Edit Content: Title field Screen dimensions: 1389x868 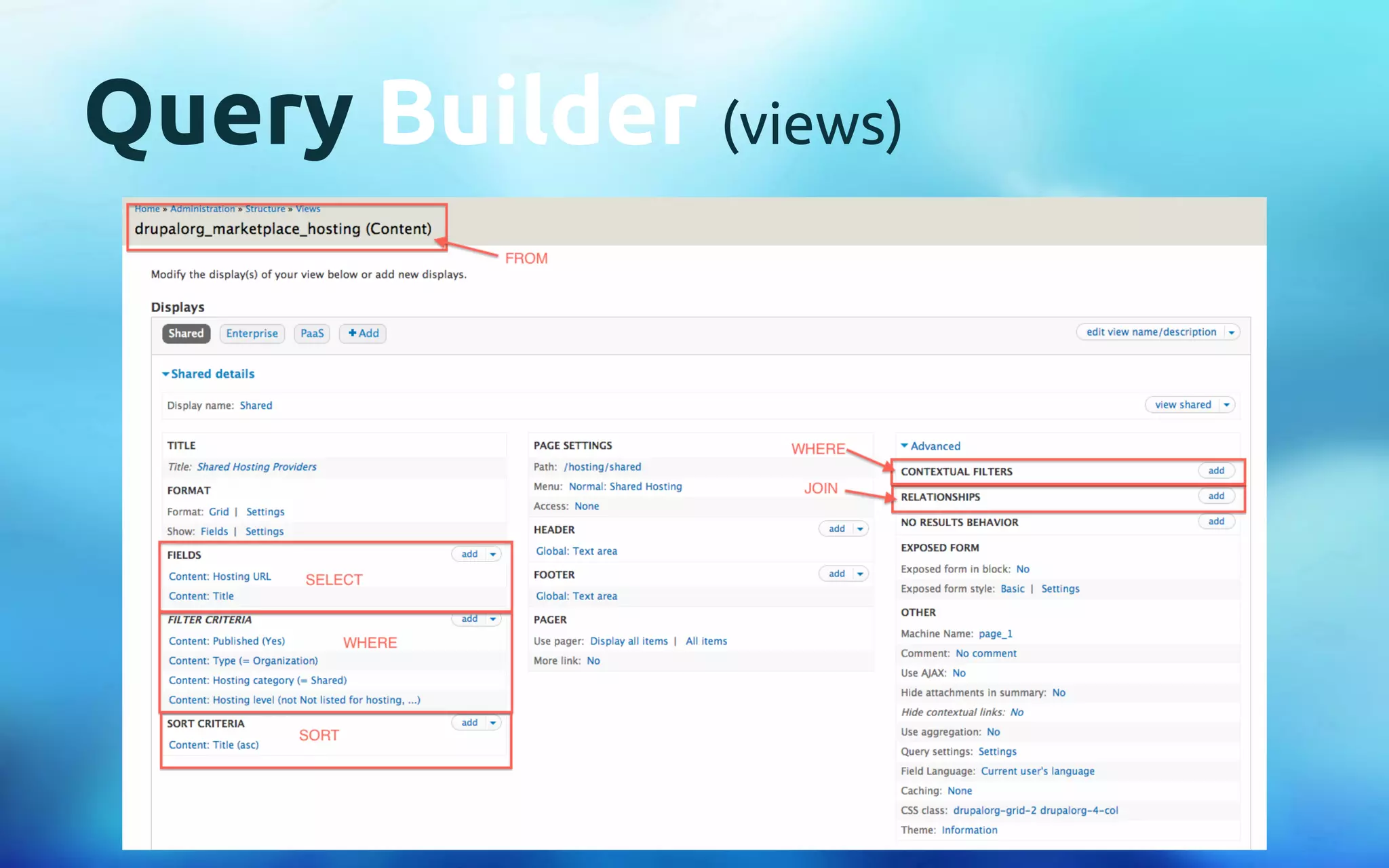point(201,596)
